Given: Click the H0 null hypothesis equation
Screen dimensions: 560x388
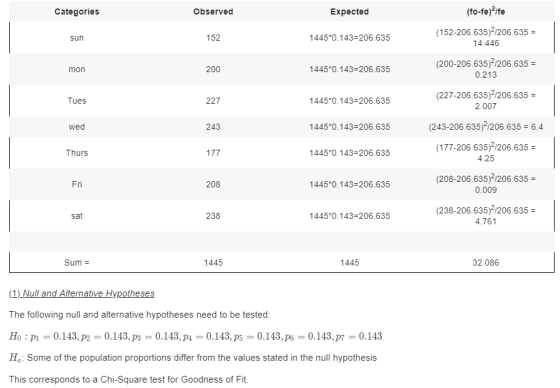Looking at the screenshot, I should point(196,337).
